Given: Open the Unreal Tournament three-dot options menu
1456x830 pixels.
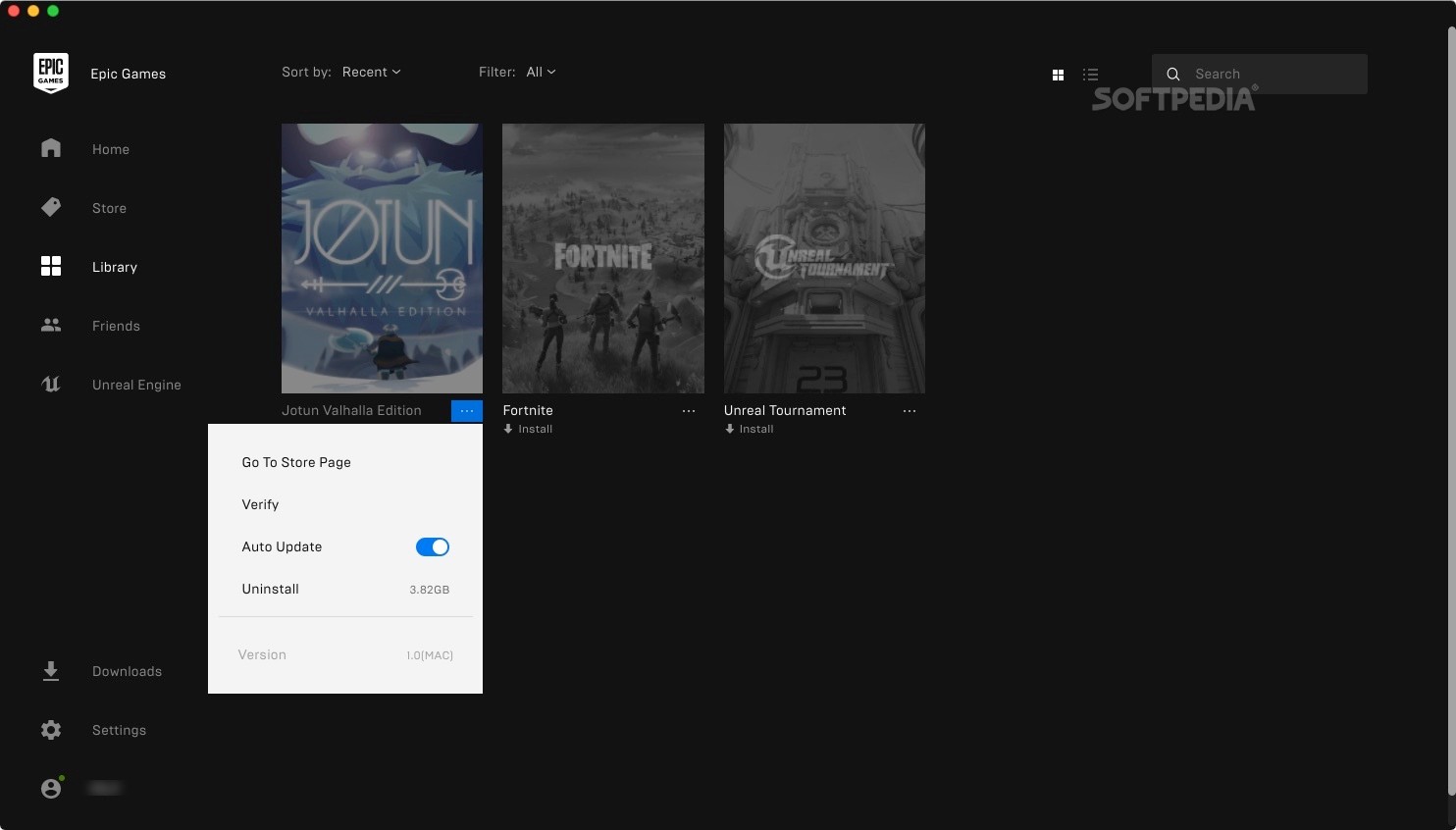Looking at the screenshot, I should click(910, 411).
